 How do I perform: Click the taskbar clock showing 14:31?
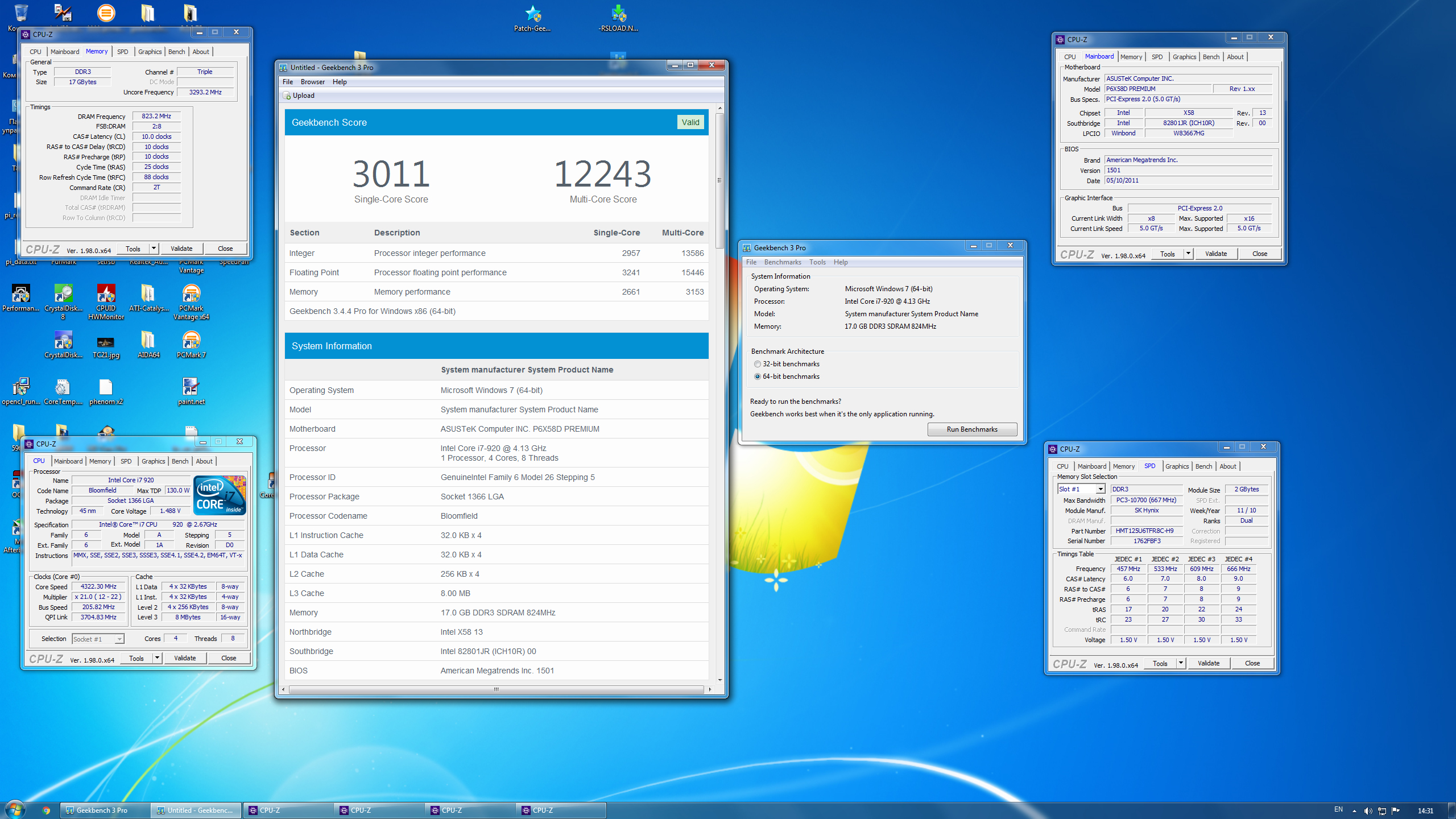(x=1425, y=810)
